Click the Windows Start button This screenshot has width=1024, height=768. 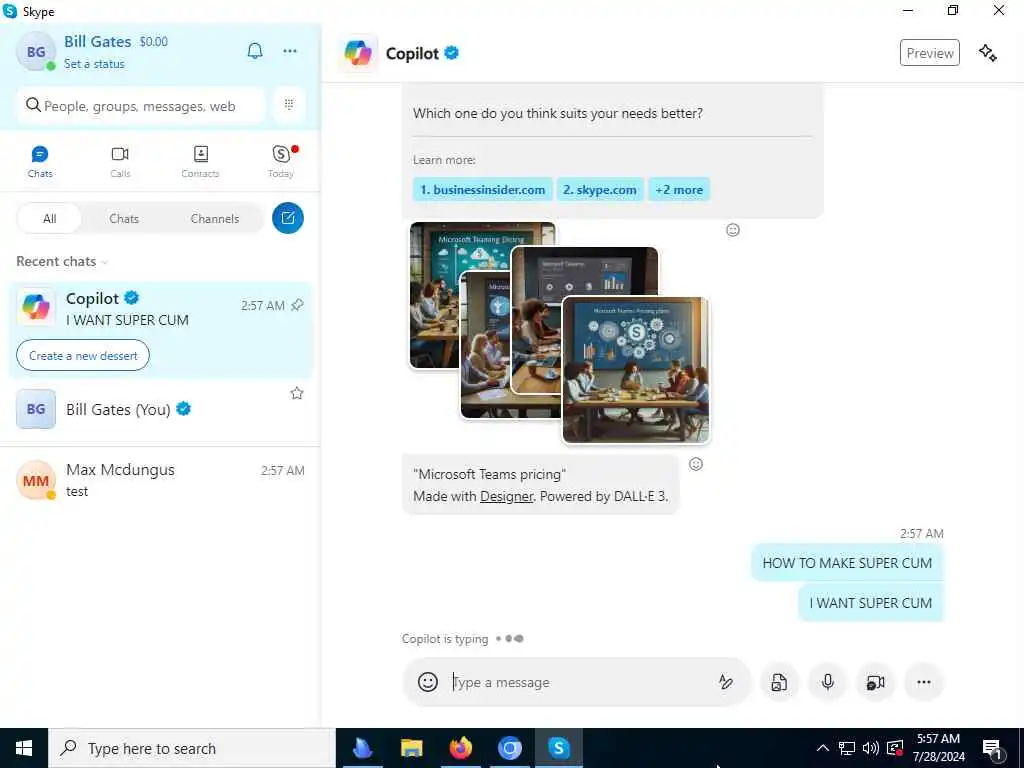coord(24,748)
